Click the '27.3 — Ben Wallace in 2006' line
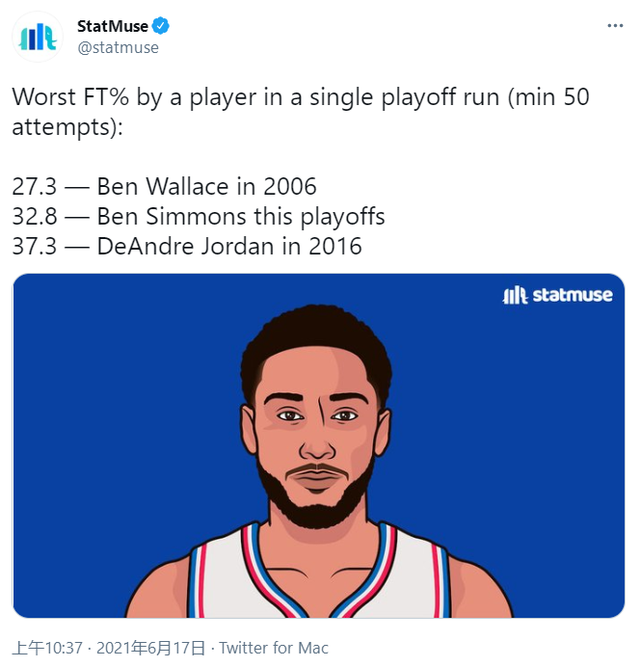This screenshot has width=640, height=667. point(164,187)
